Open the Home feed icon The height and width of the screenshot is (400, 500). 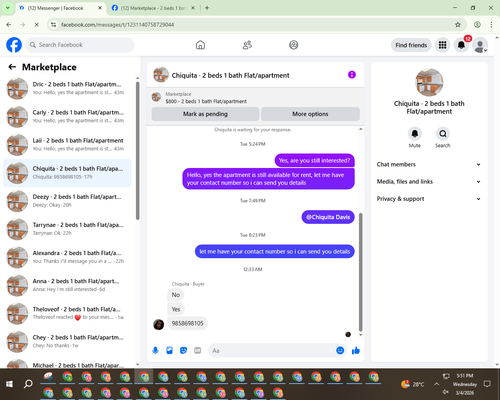[200, 45]
